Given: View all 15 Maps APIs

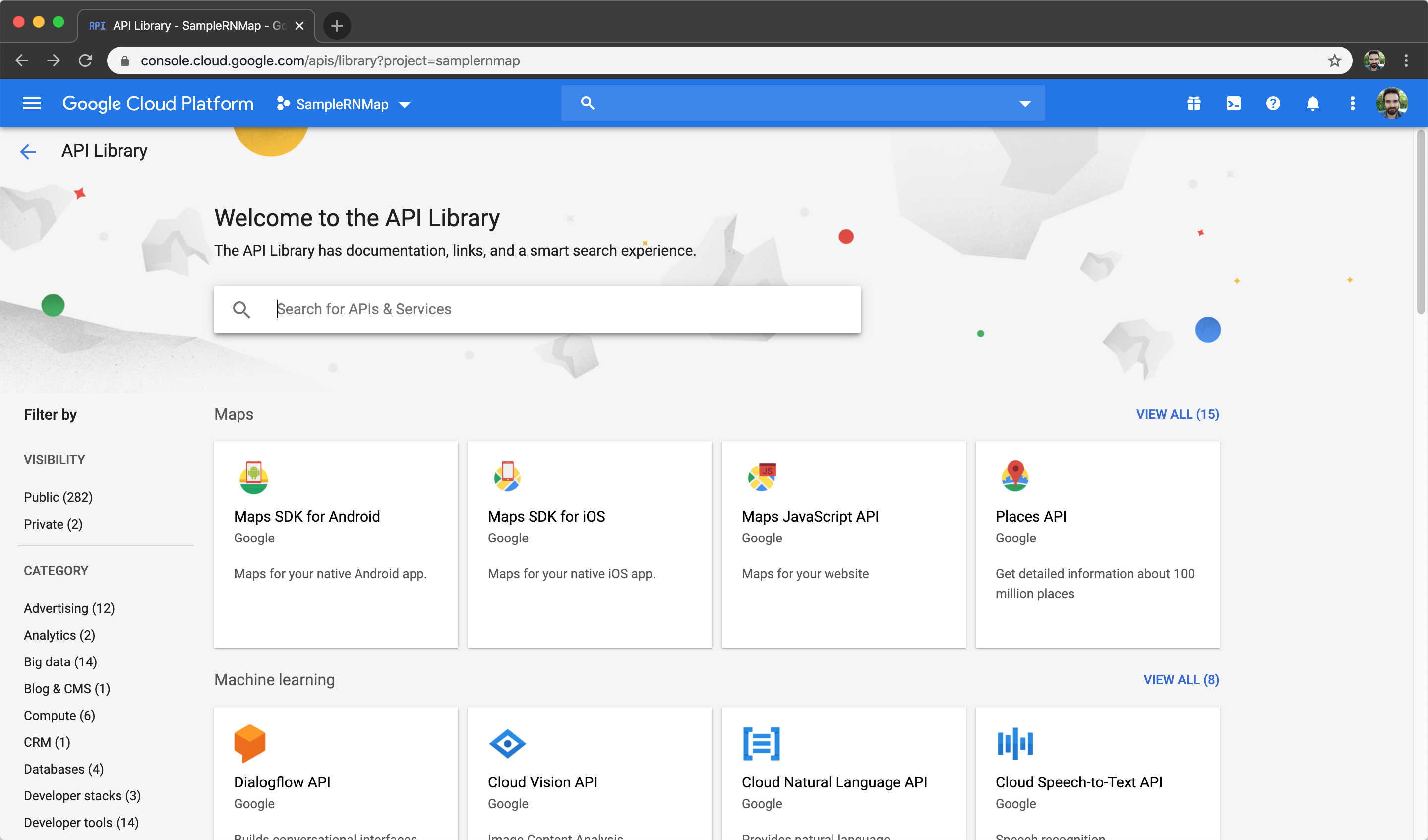Looking at the screenshot, I should [x=1177, y=414].
